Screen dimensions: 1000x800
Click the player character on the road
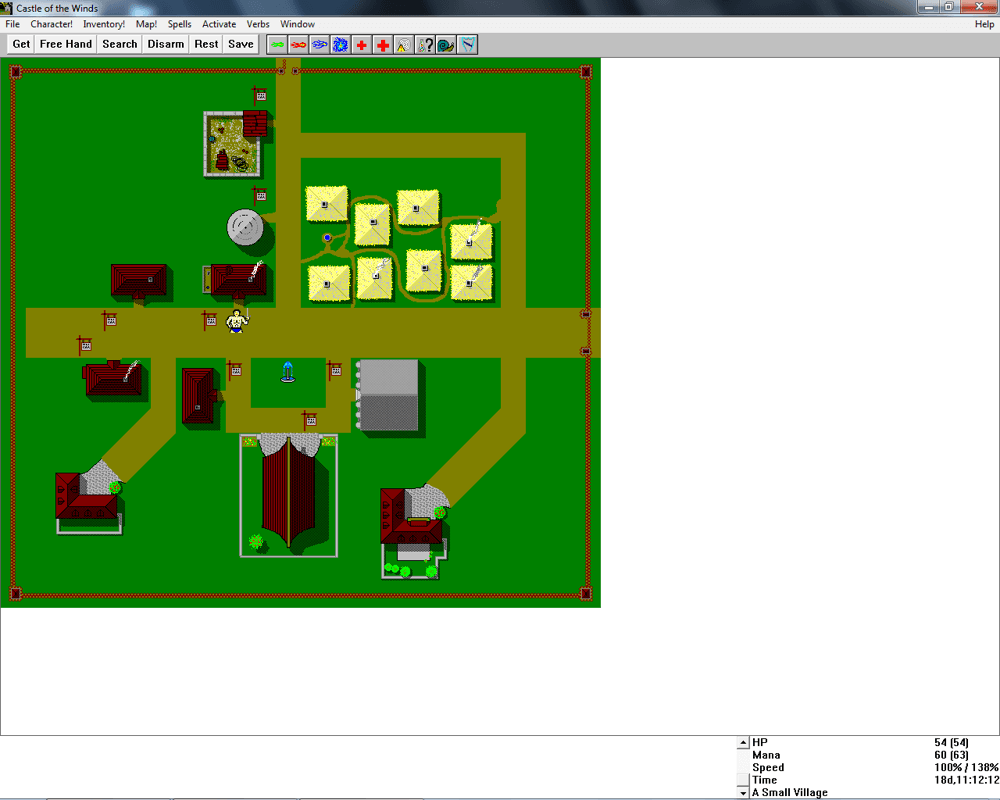[237, 321]
